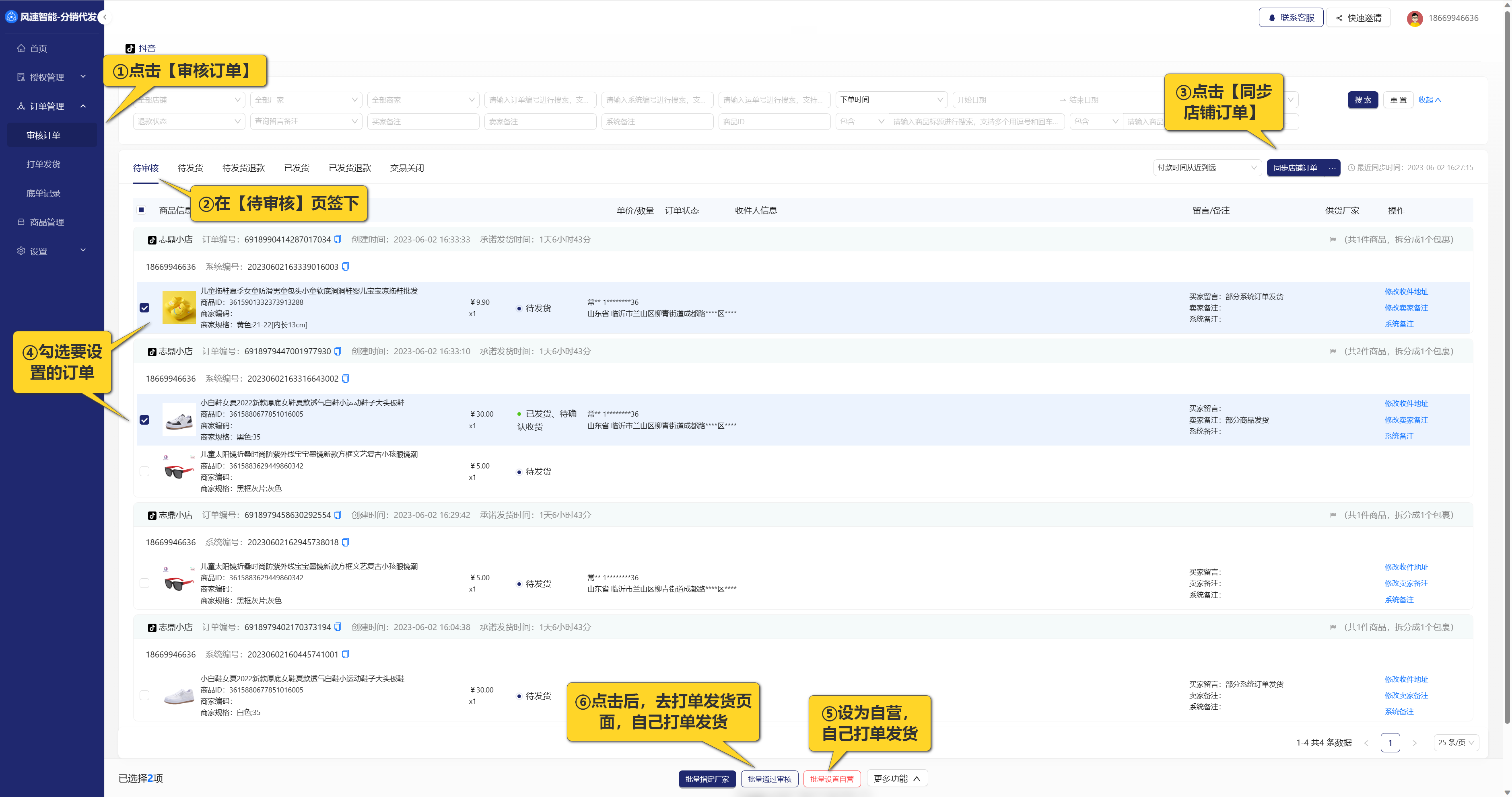Click 同步店铺订单 button
This screenshot has height=797, width=1512.
[x=1295, y=168]
